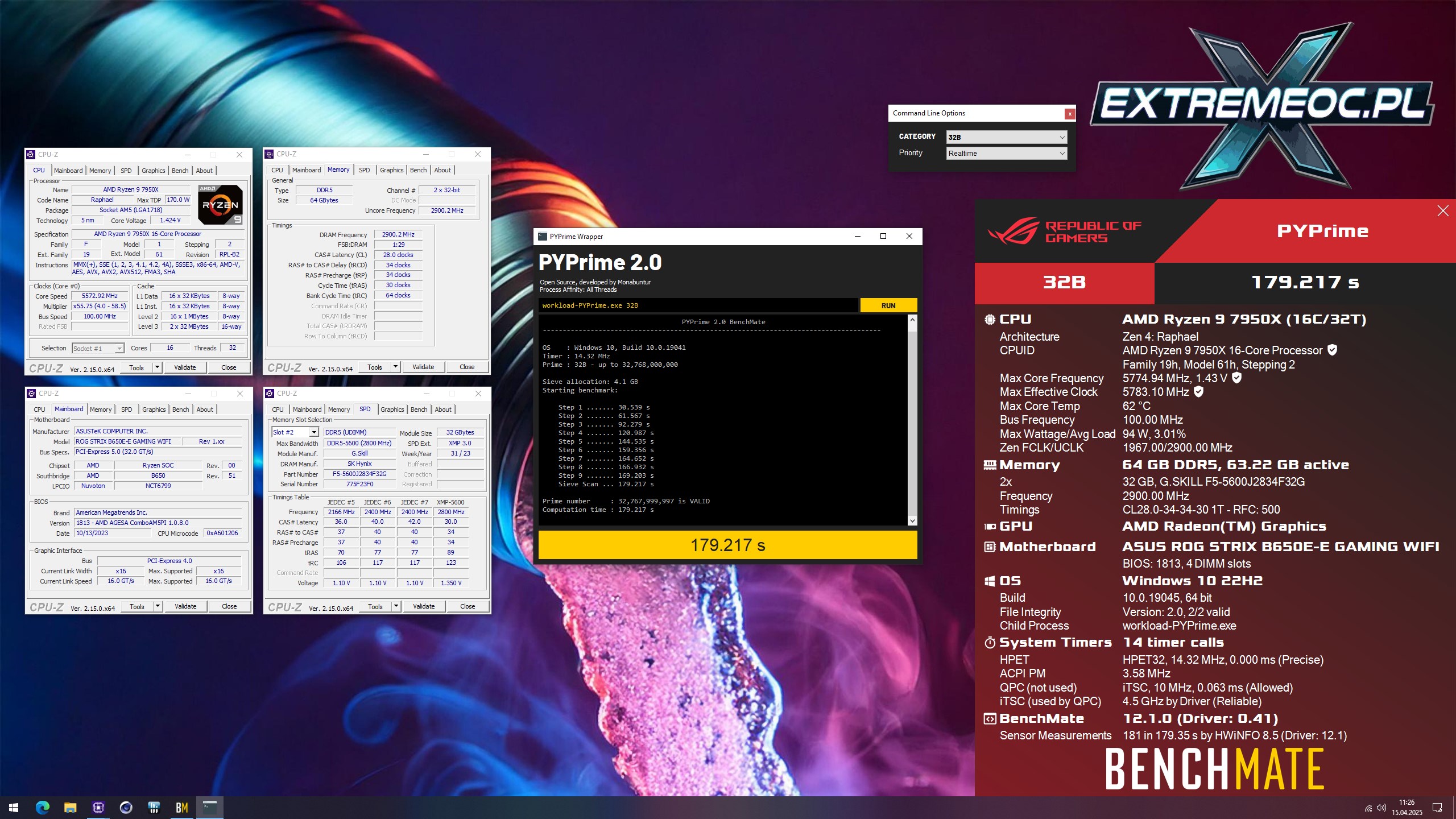Activate the BenchMate BM taskbar icon
The height and width of the screenshot is (819, 1456).
tap(181, 808)
